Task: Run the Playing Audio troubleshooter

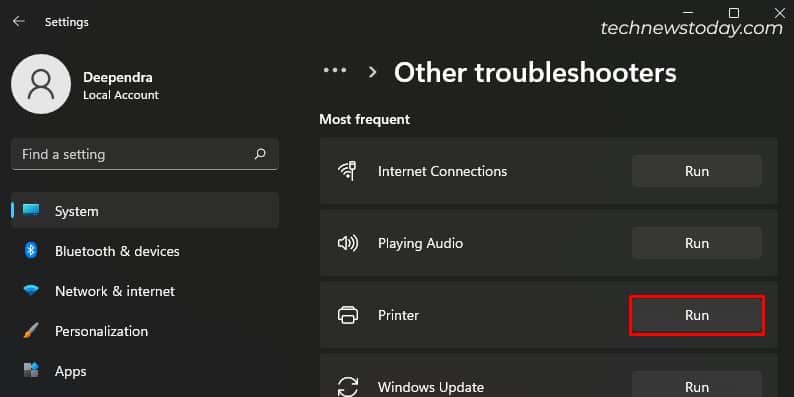Action: tap(697, 243)
